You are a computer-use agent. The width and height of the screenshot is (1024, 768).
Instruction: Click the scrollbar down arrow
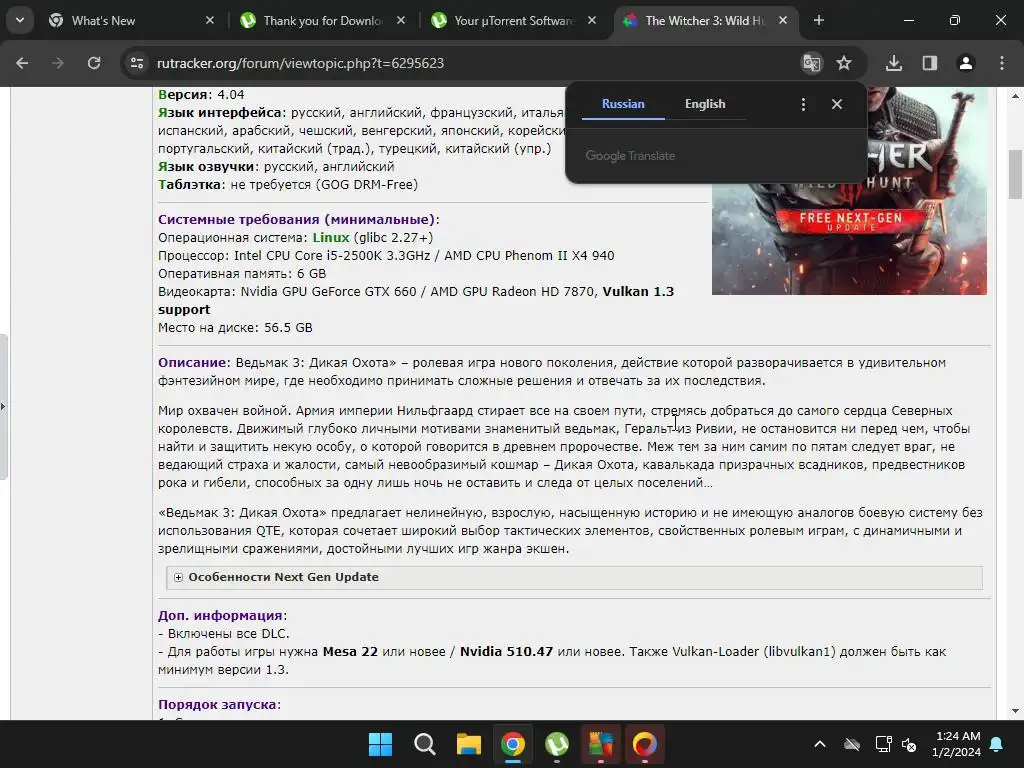coord(1015,711)
